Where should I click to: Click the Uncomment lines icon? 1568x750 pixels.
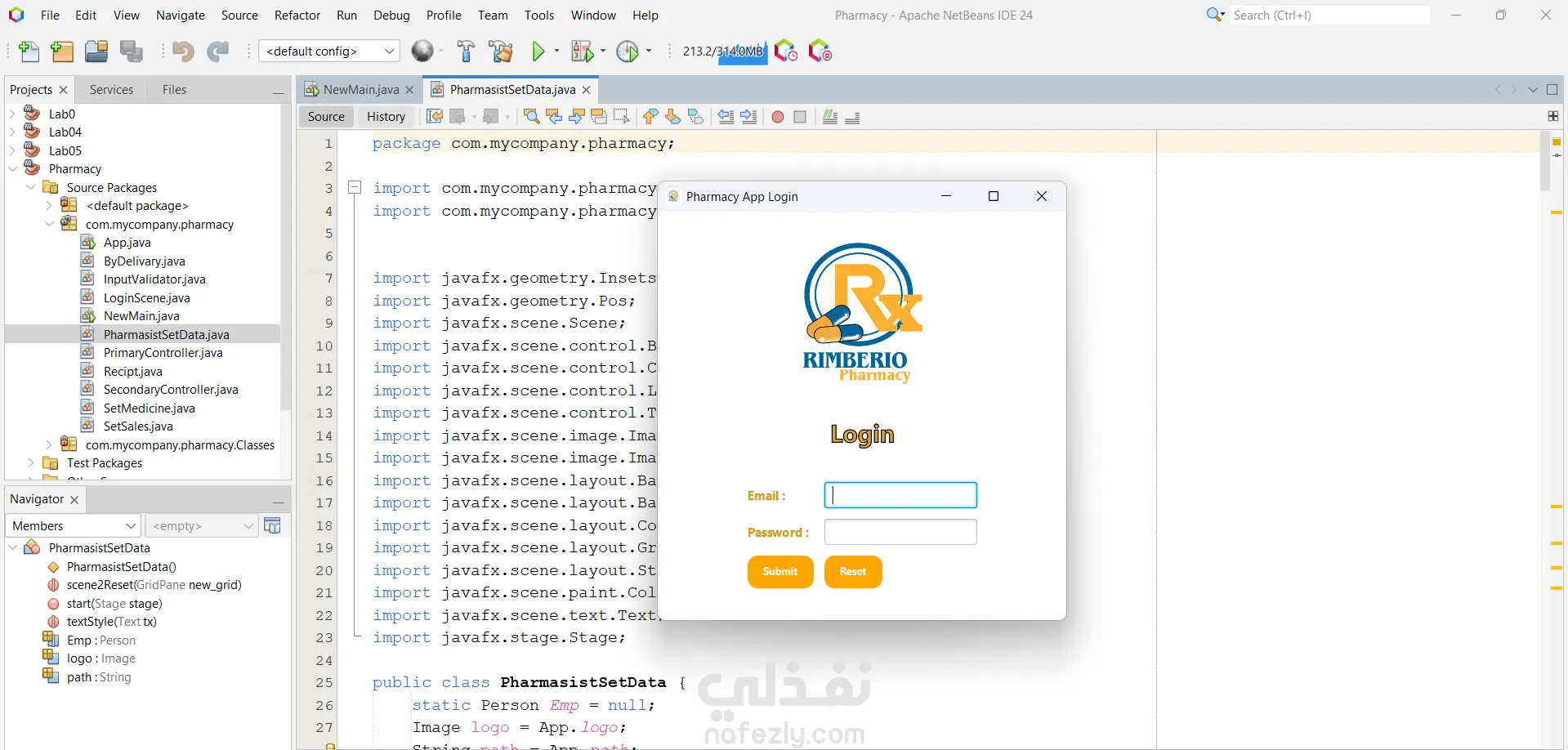pyautogui.click(x=852, y=117)
